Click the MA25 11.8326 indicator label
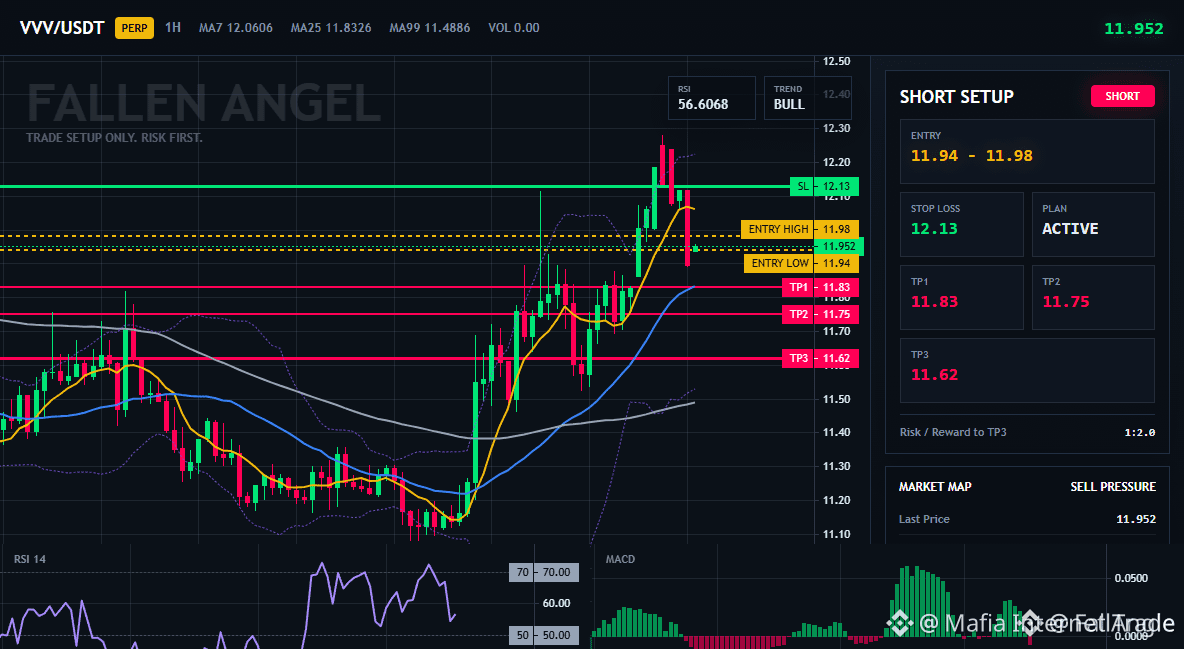1184x649 pixels. click(x=331, y=28)
